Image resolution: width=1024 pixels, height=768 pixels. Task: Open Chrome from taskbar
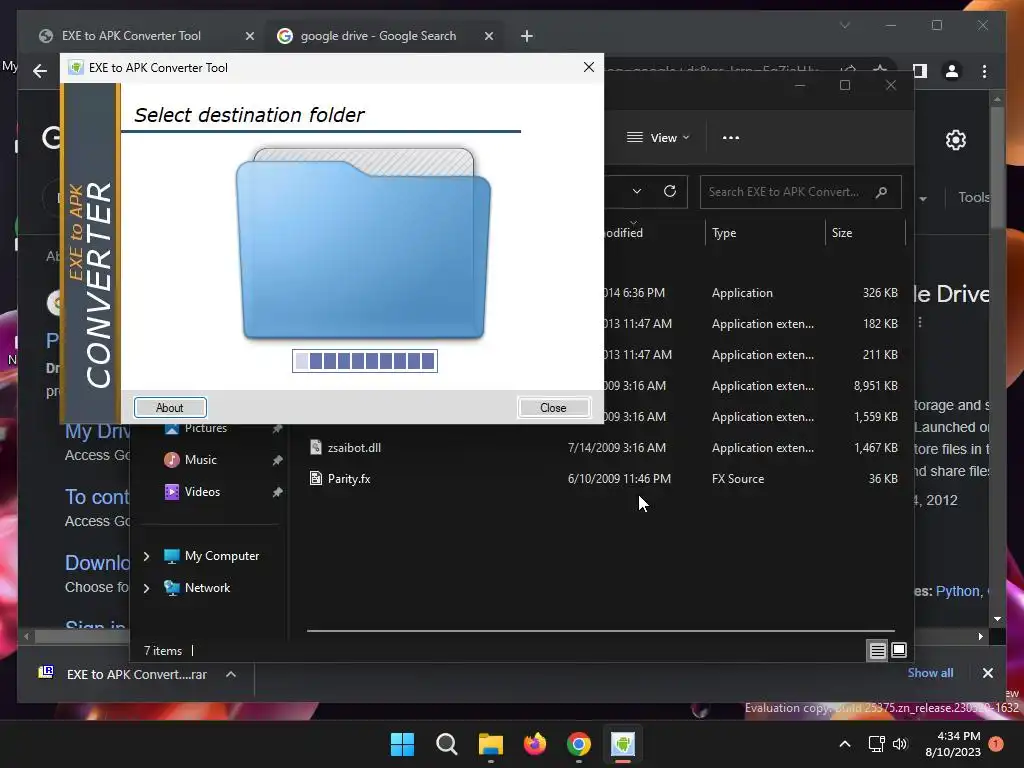coord(579,744)
